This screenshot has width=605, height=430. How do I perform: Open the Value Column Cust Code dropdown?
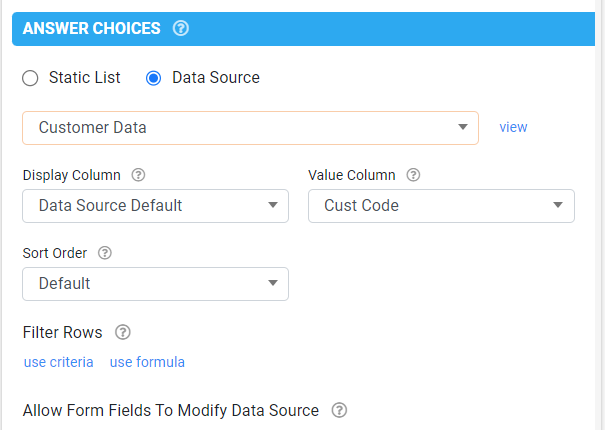tap(441, 206)
